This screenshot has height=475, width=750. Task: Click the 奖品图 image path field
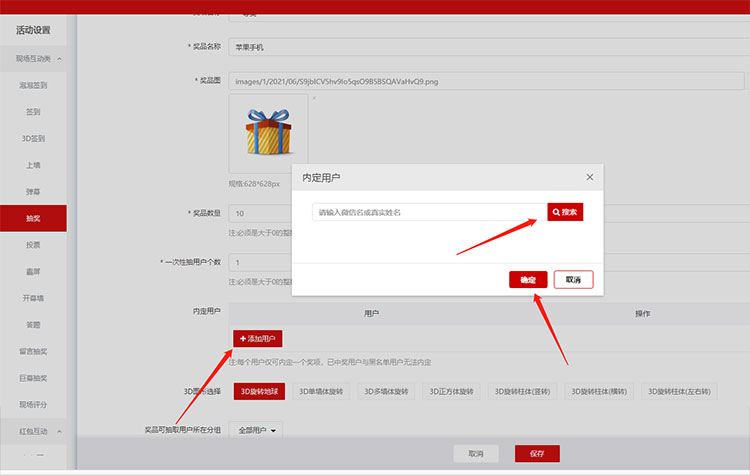coord(486,81)
